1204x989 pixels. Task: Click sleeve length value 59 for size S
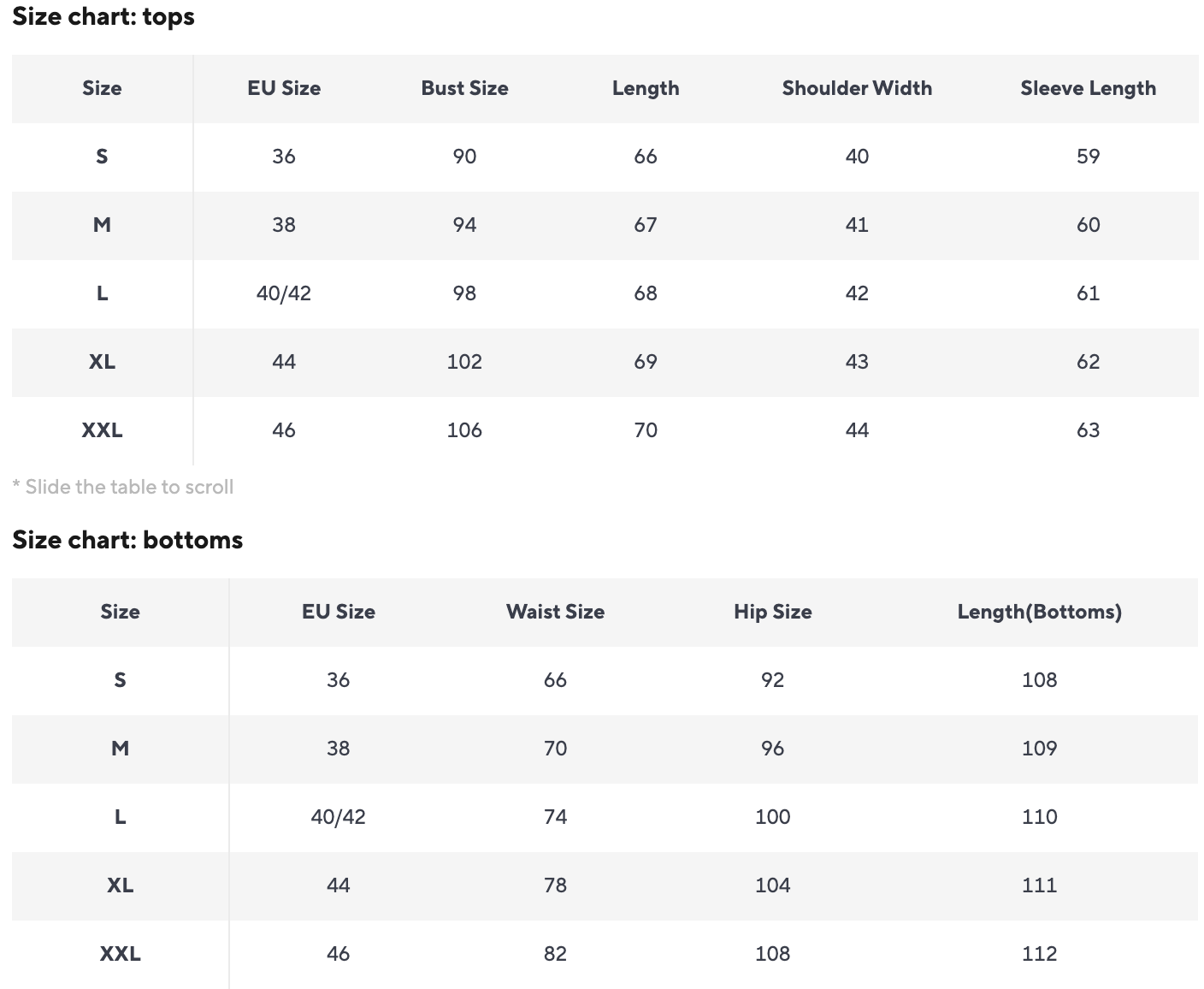(1088, 157)
